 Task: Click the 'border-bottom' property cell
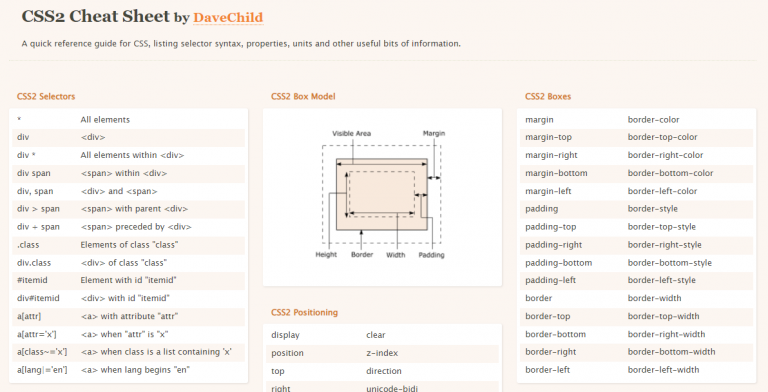pos(555,334)
